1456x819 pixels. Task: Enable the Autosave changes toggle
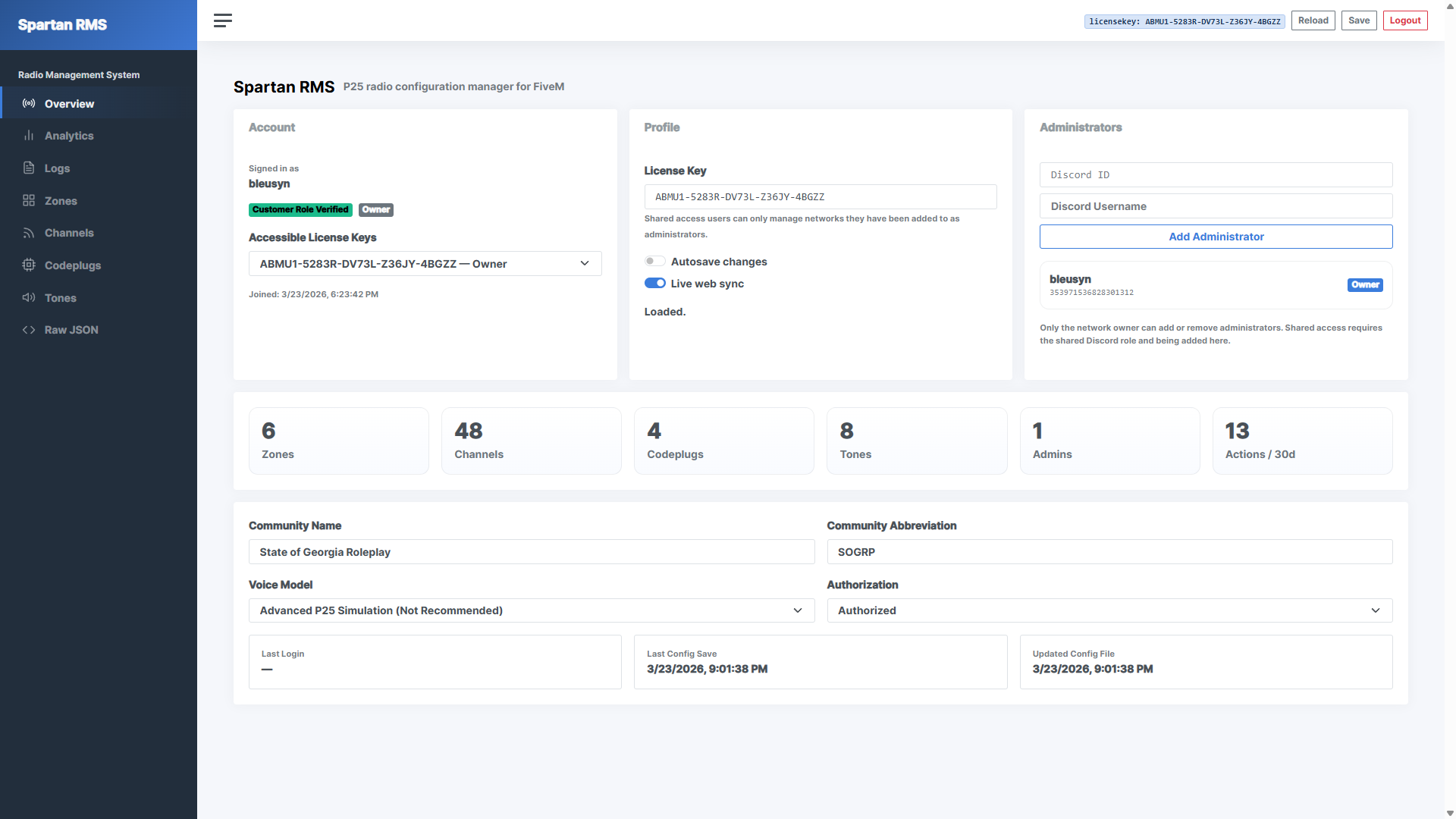pos(654,261)
